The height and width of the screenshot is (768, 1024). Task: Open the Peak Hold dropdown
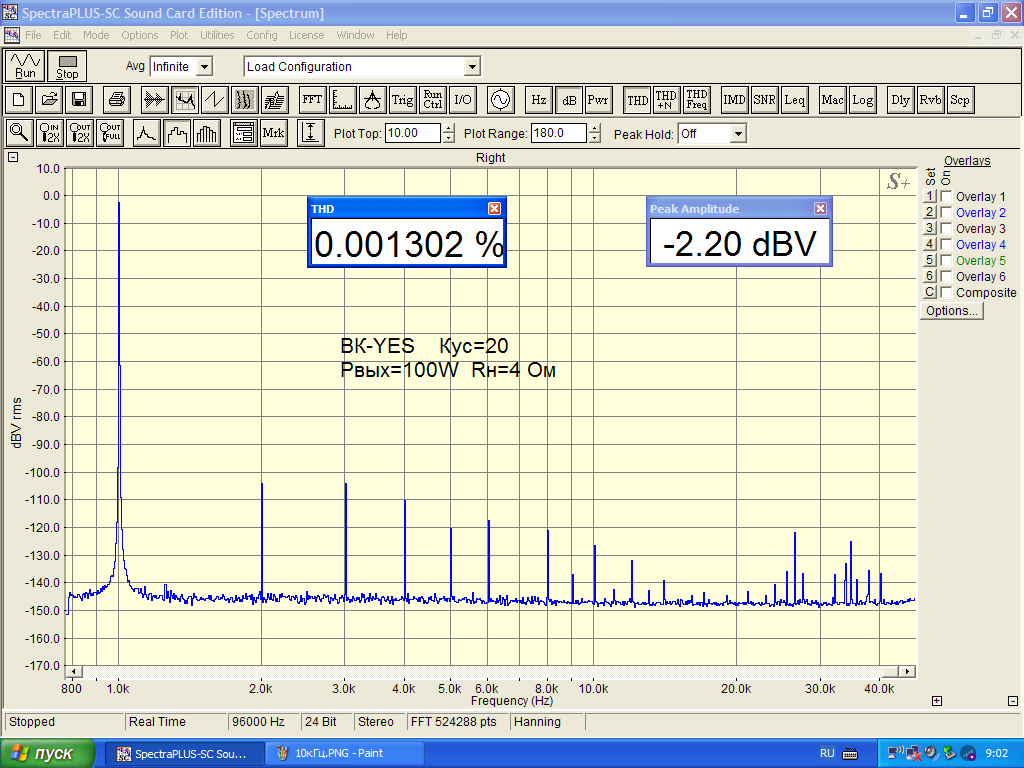pos(738,134)
